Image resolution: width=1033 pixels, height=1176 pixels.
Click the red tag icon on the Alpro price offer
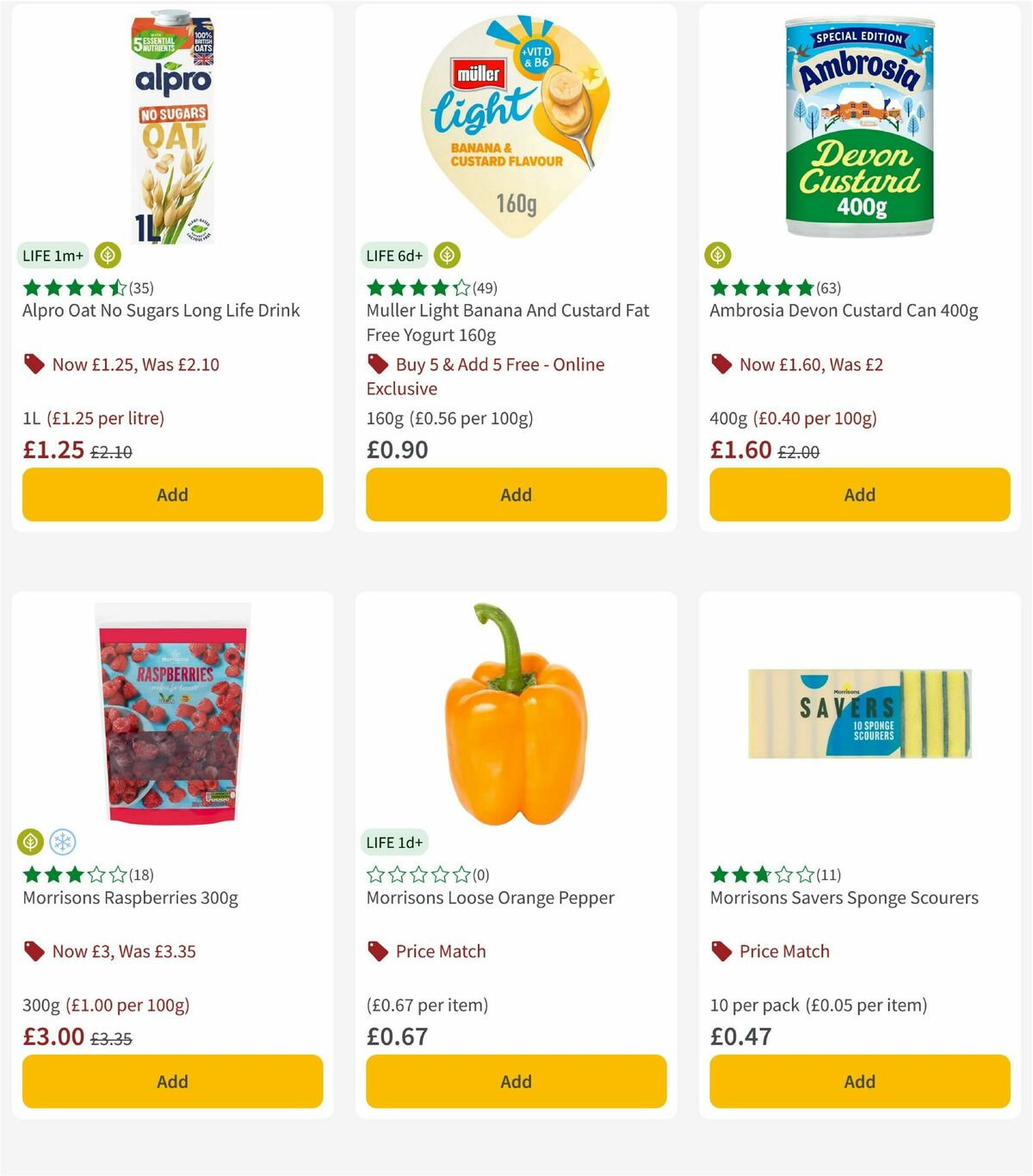[x=34, y=364]
